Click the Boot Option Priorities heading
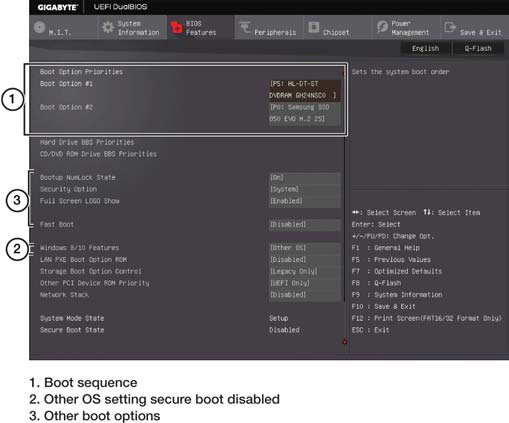The height and width of the screenshot is (423, 509). point(81,72)
